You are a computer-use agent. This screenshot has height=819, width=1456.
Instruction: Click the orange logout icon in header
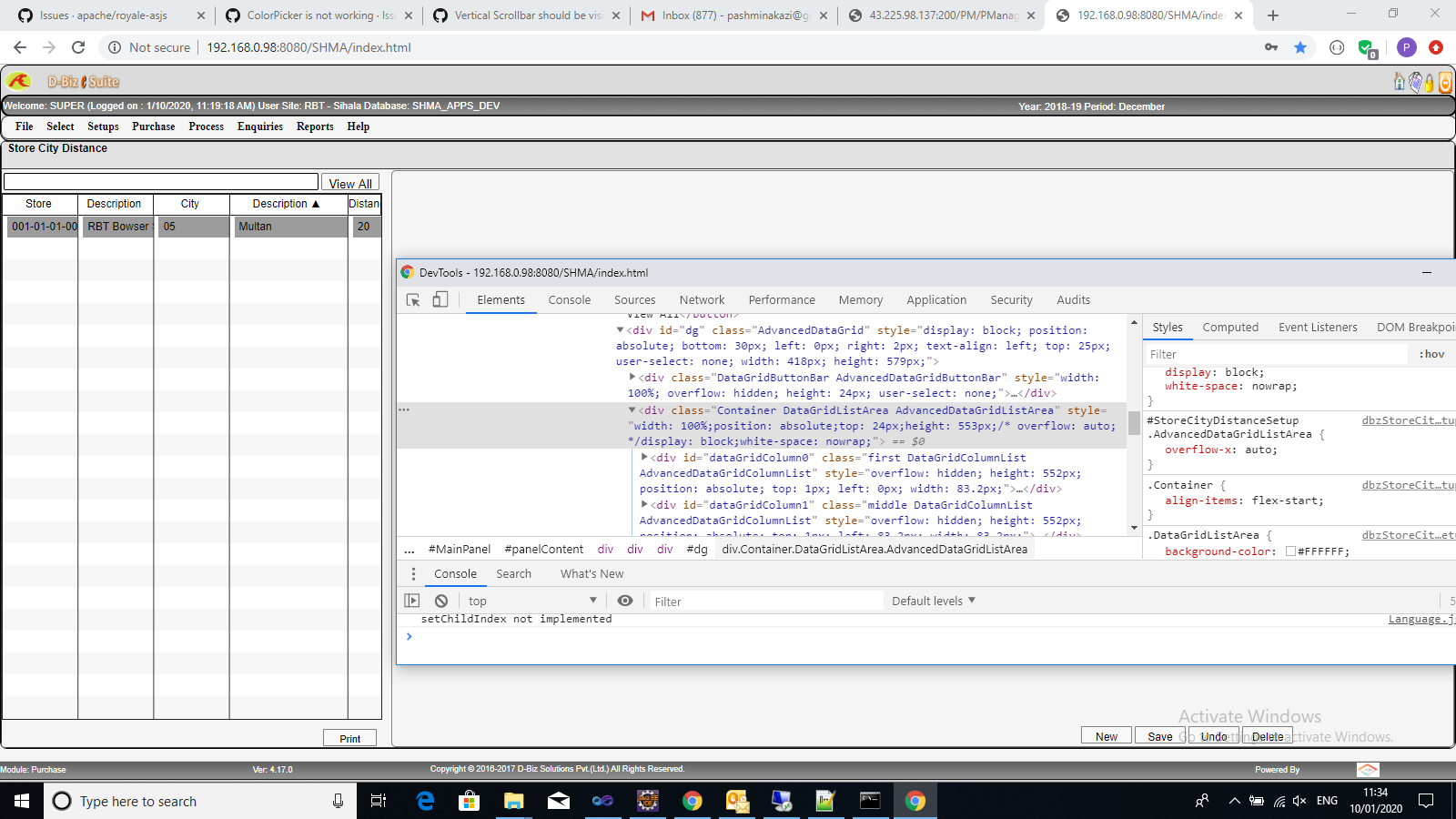(1445, 83)
